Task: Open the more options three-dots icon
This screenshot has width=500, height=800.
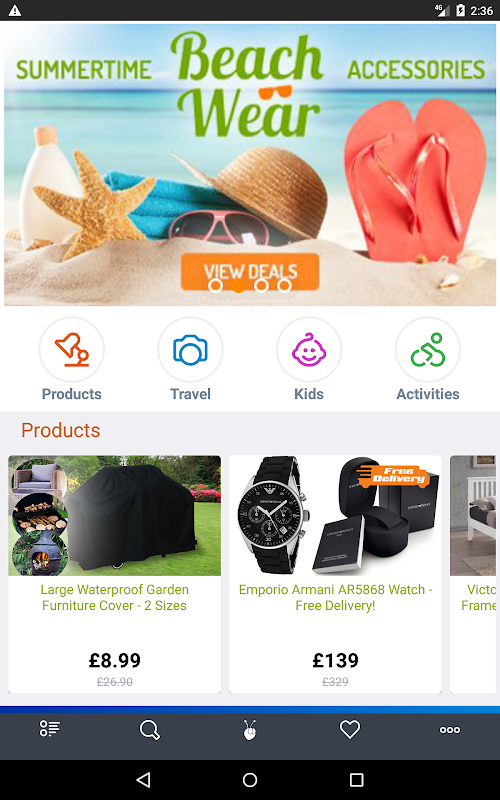Action: 450,730
